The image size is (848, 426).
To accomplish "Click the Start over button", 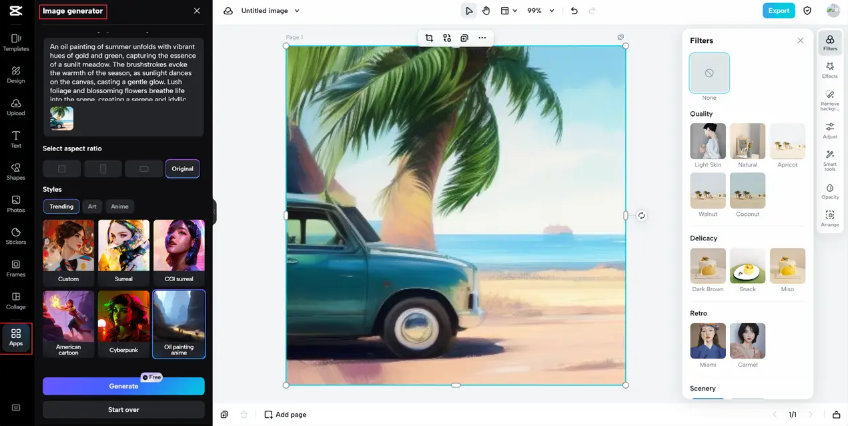I will pos(124,410).
